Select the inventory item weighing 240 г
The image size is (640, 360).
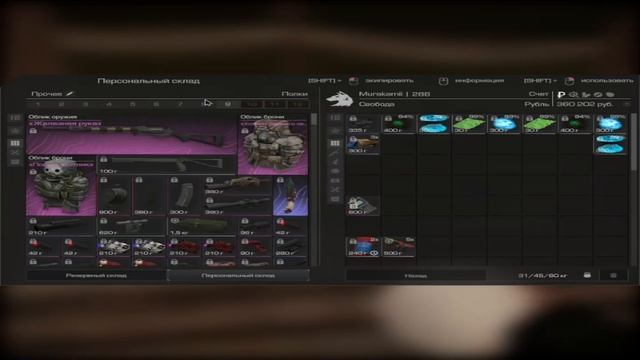(363, 247)
